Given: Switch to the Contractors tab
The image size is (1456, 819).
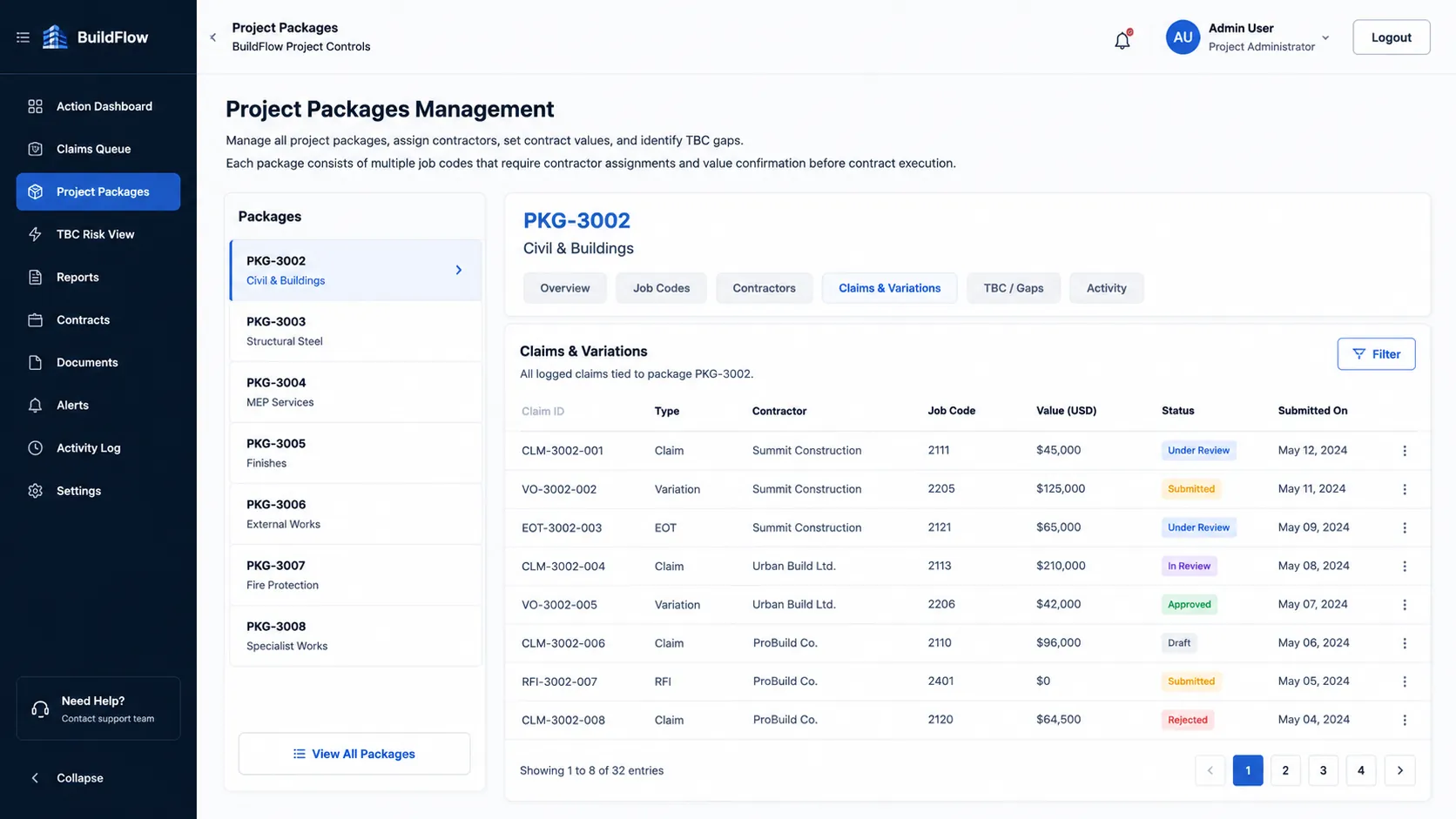Looking at the screenshot, I should (764, 288).
